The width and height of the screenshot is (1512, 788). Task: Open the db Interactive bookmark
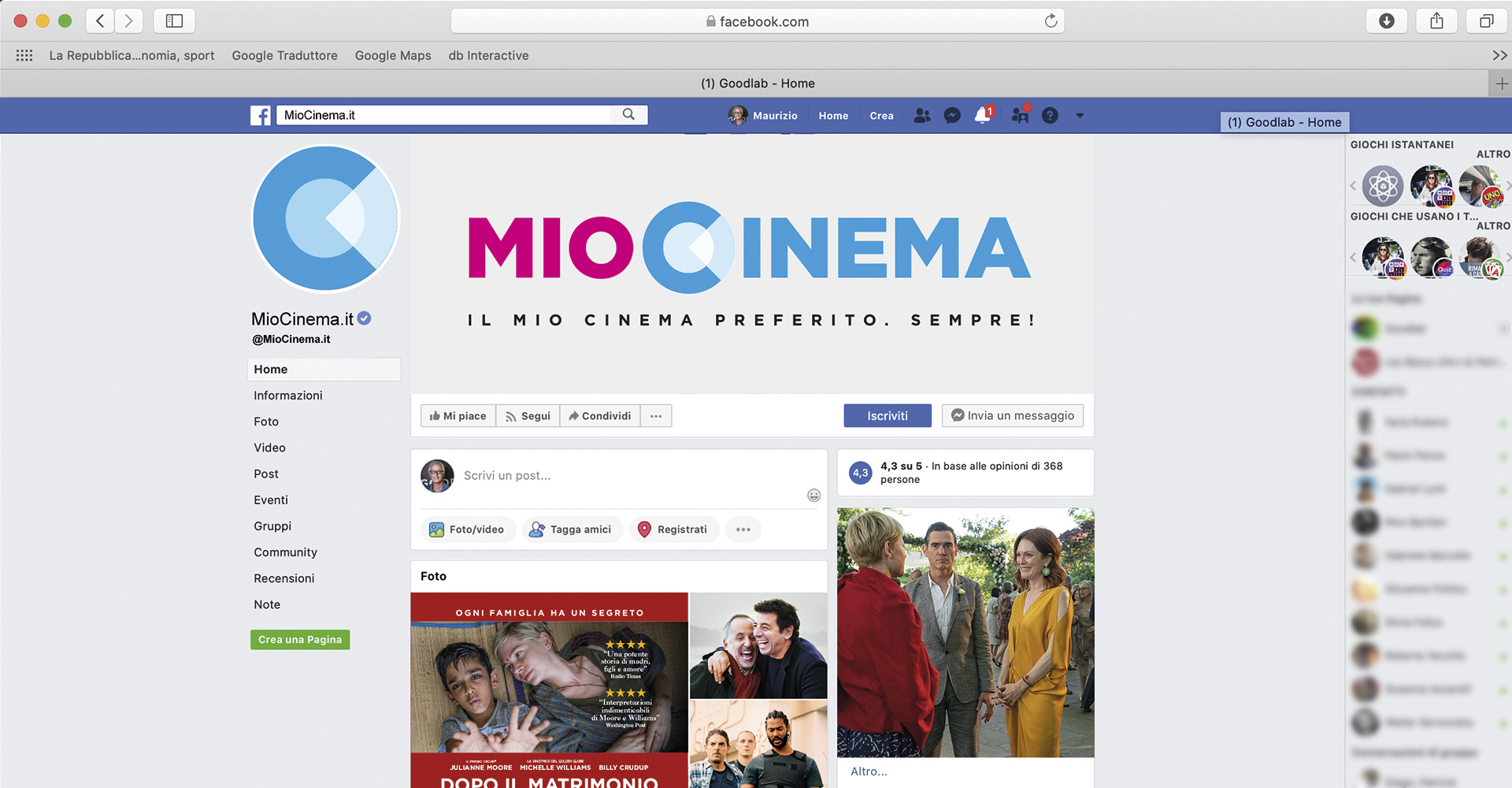(488, 55)
